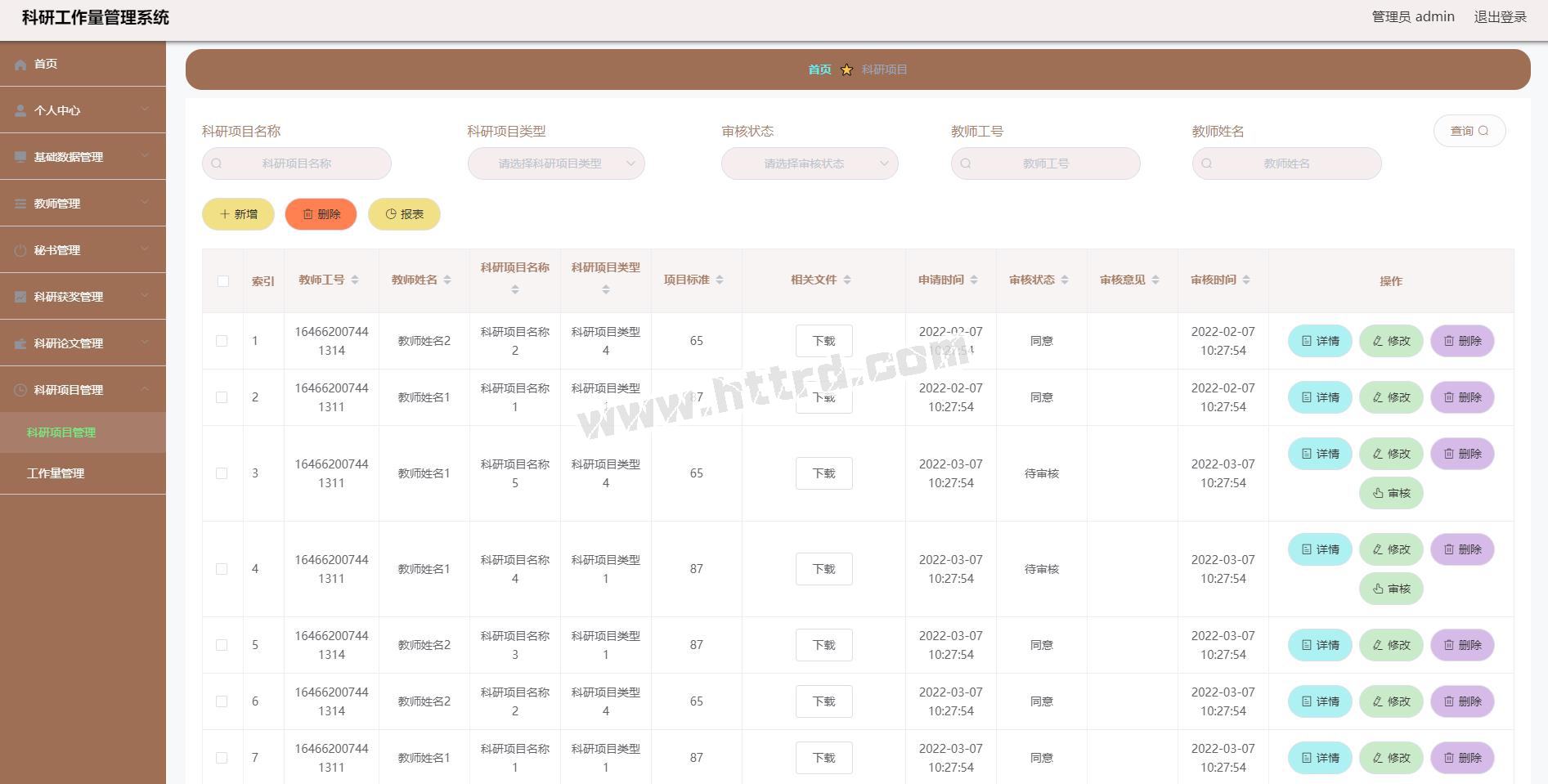Focus the 教师工号 input field
Image resolution: width=1548 pixels, height=784 pixels.
pyautogui.click(x=1046, y=164)
